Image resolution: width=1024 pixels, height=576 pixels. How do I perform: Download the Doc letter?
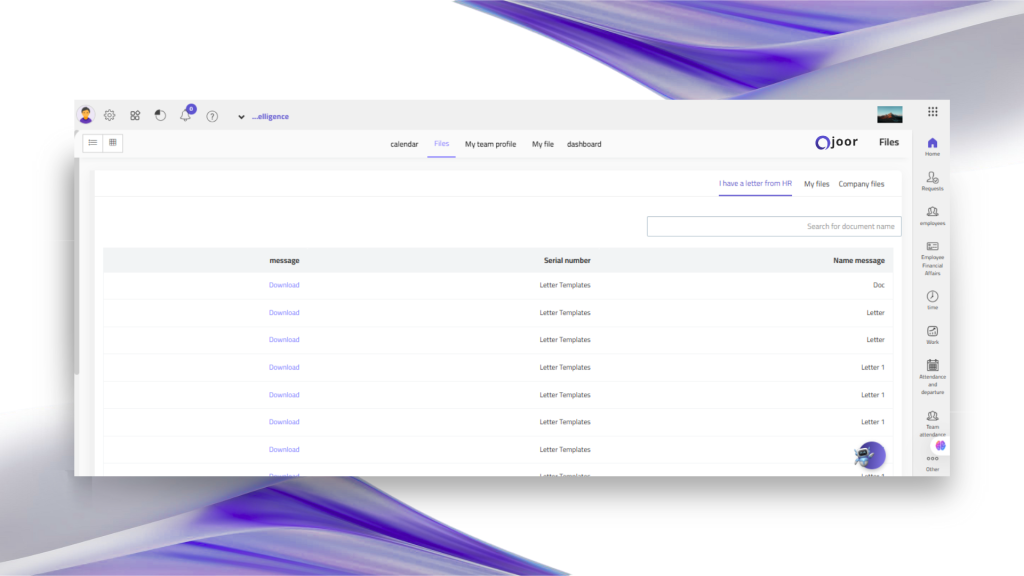pyautogui.click(x=284, y=285)
